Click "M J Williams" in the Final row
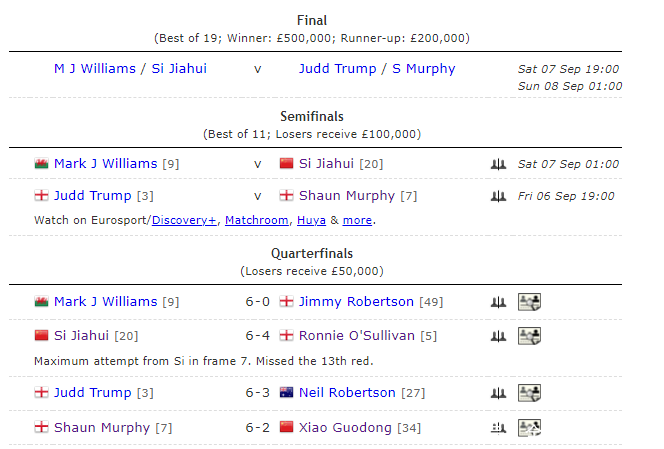664x449 pixels. click(x=93, y=69)
